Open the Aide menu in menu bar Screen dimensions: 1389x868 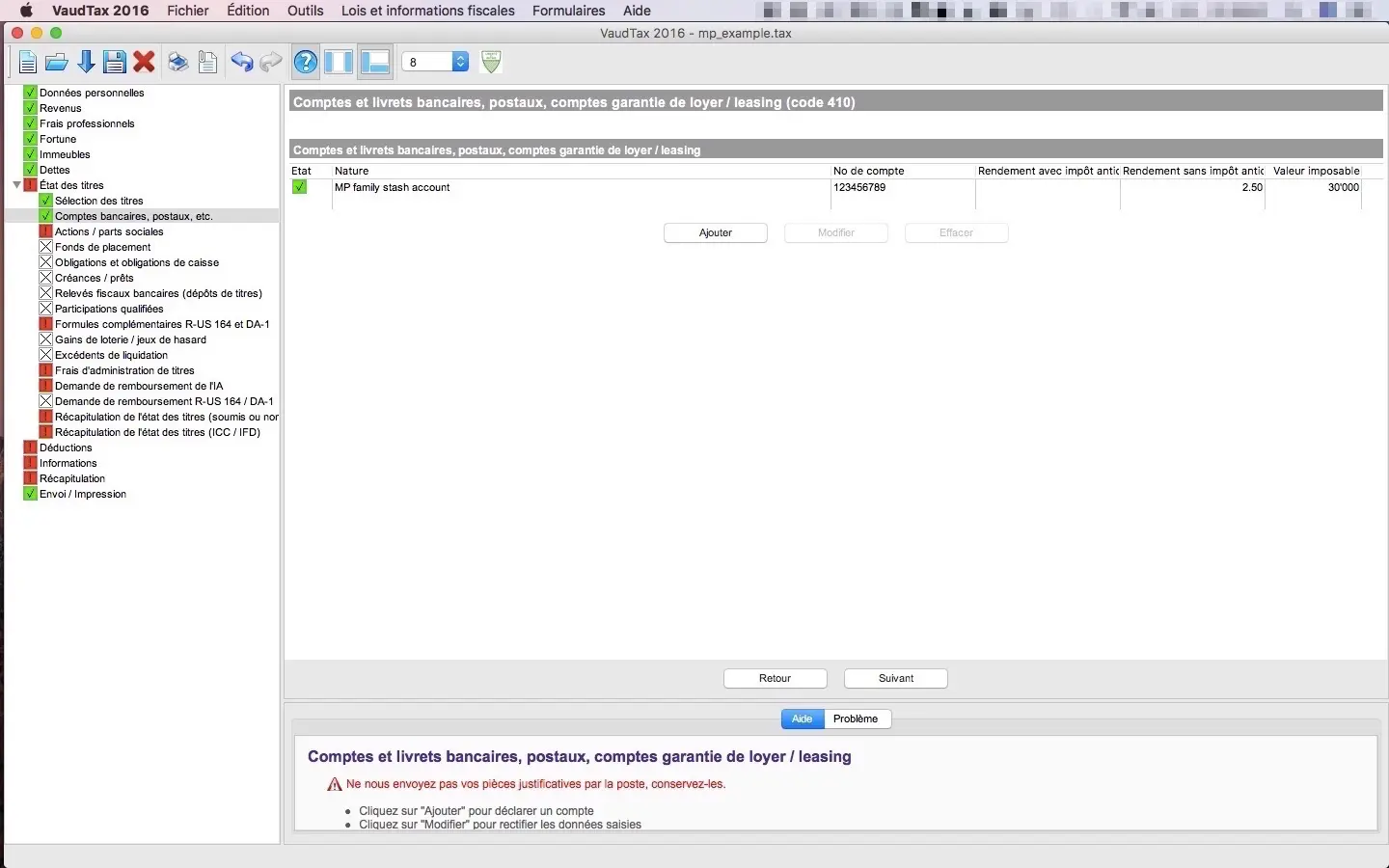637,11
